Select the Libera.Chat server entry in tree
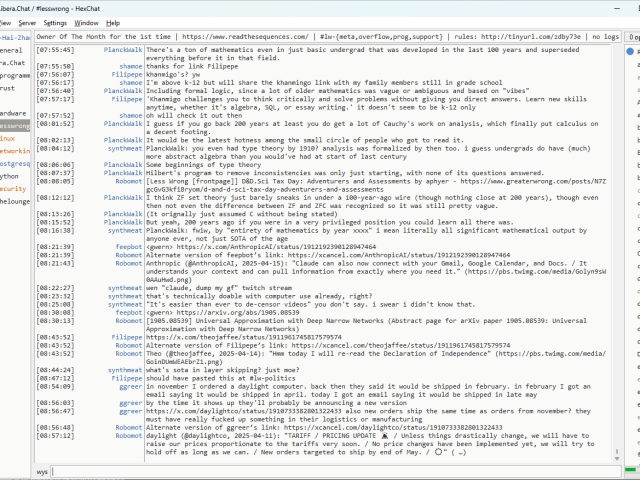This screenshot has width=640, height=480. click(13, 63)
